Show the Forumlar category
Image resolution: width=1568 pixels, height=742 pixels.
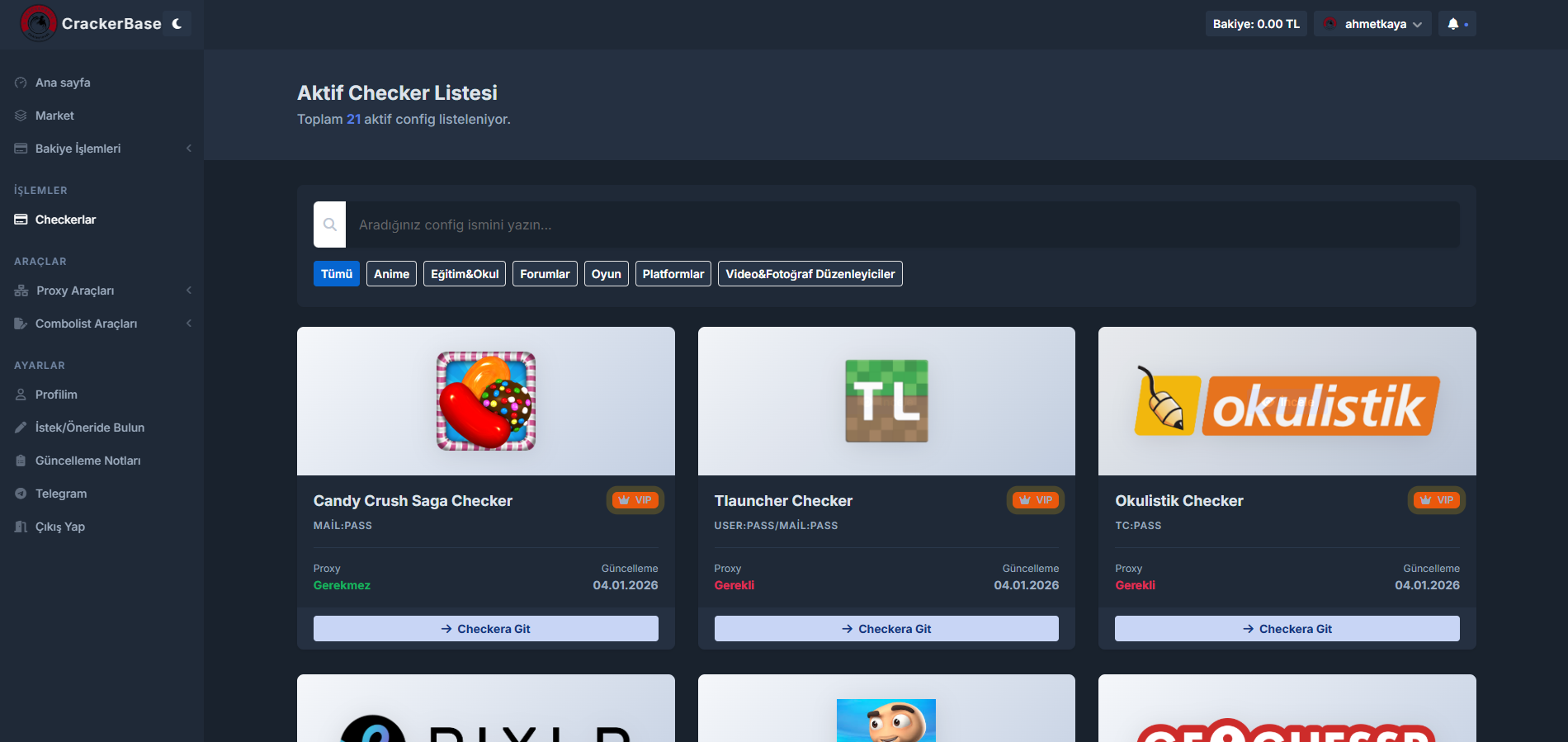(x=545, y=274)
